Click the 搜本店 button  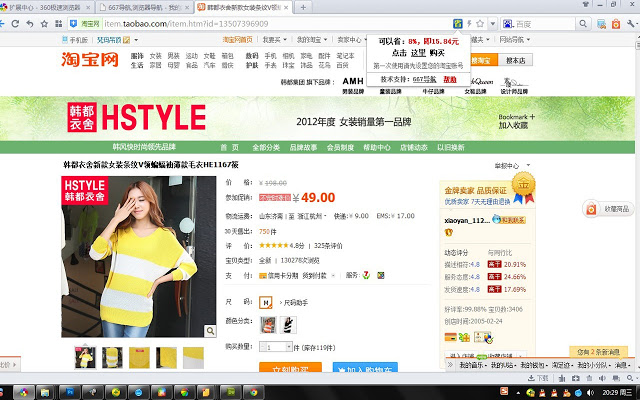tap(515, 60)
